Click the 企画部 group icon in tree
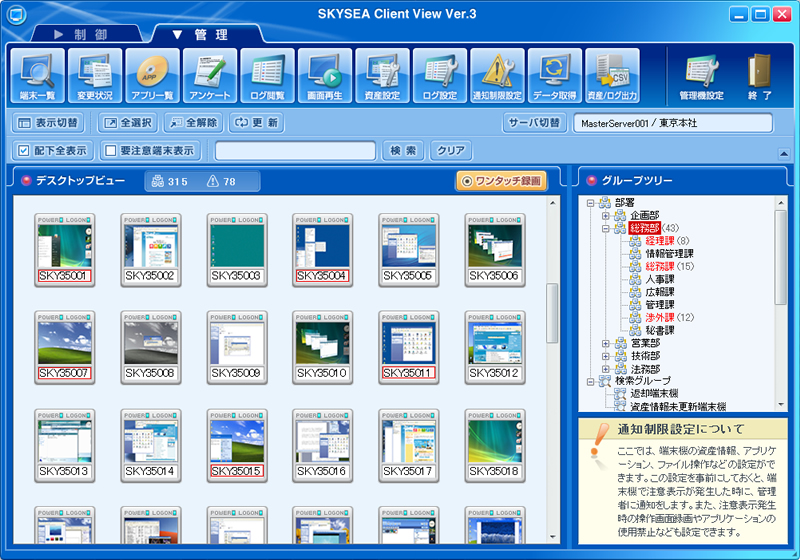The height and width of the screenshot is (560, 800). [620, 215]
